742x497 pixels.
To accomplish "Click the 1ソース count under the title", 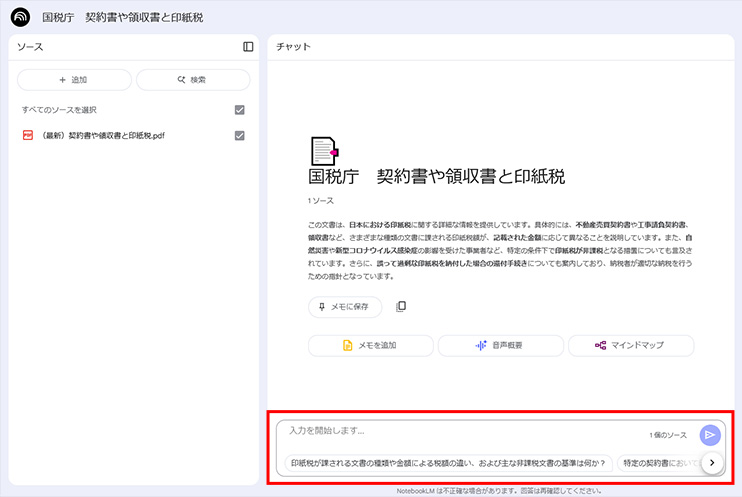I will (x=320, y=201).
